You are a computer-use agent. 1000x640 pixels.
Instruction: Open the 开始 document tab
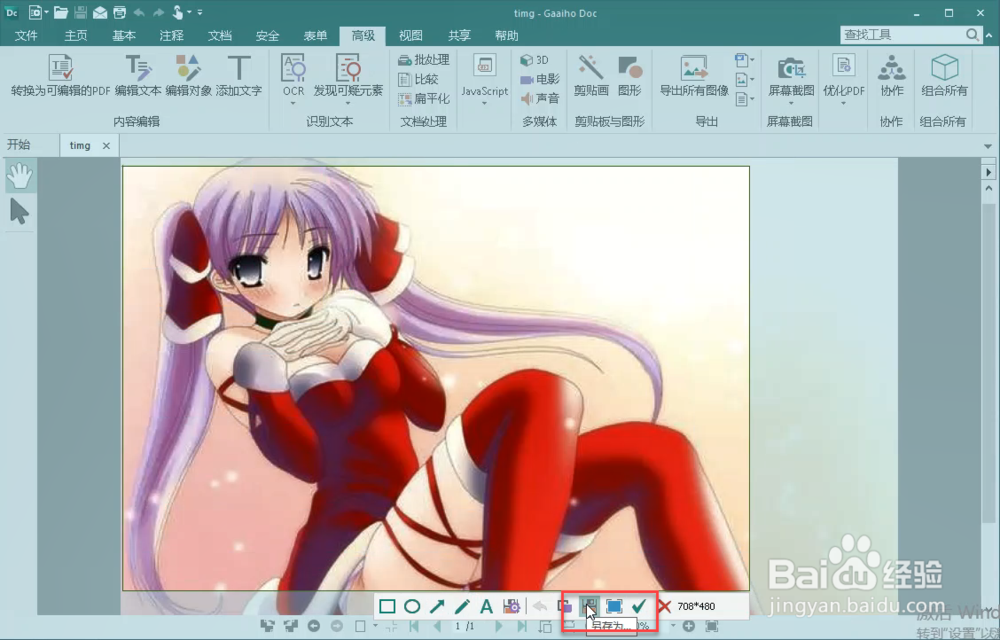(x=18, y=145)
